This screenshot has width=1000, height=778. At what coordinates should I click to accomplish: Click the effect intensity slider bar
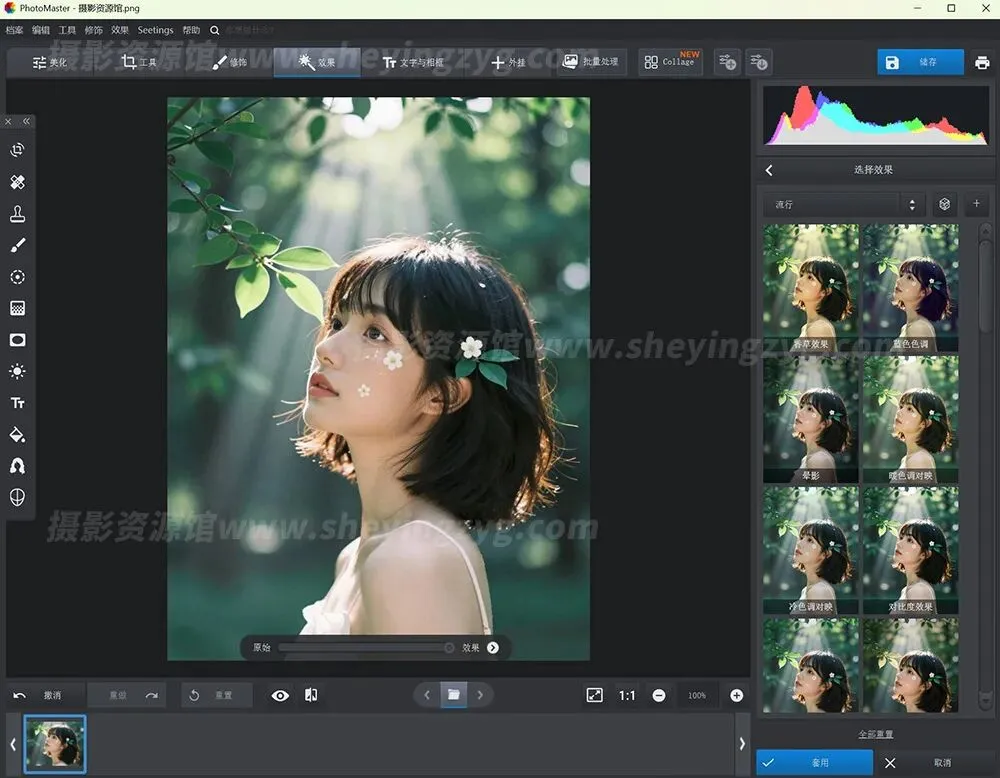365,648
